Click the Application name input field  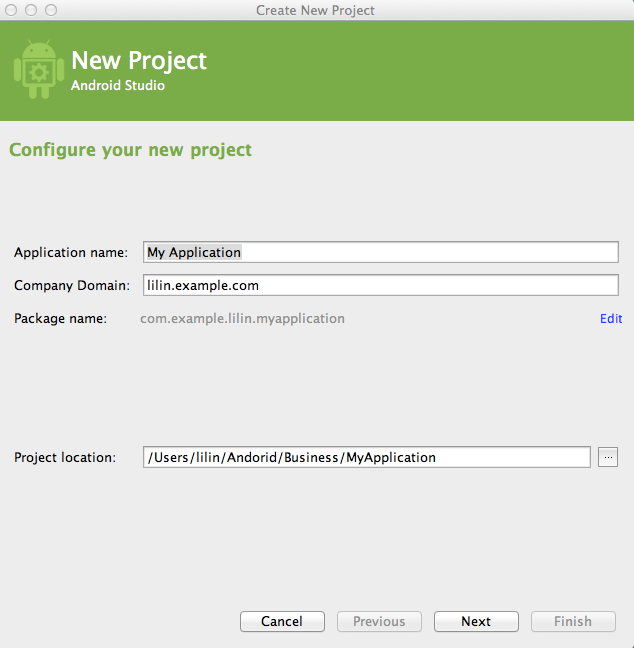381,252
